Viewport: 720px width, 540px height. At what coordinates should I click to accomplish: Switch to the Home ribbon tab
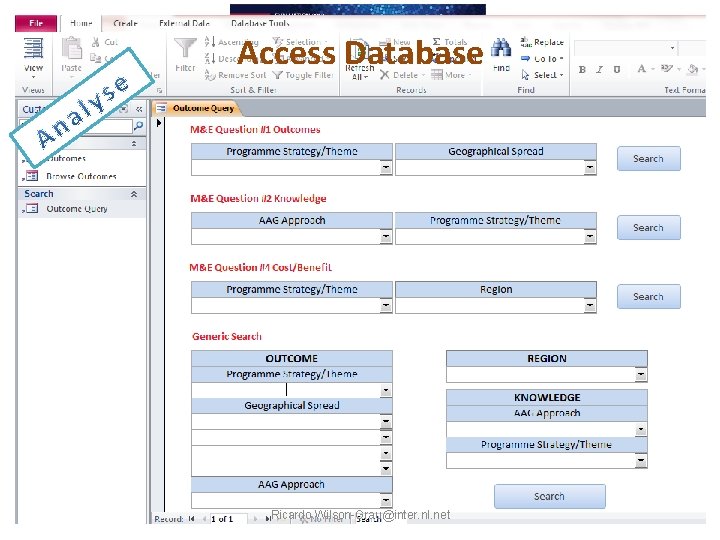pos(81,23)
